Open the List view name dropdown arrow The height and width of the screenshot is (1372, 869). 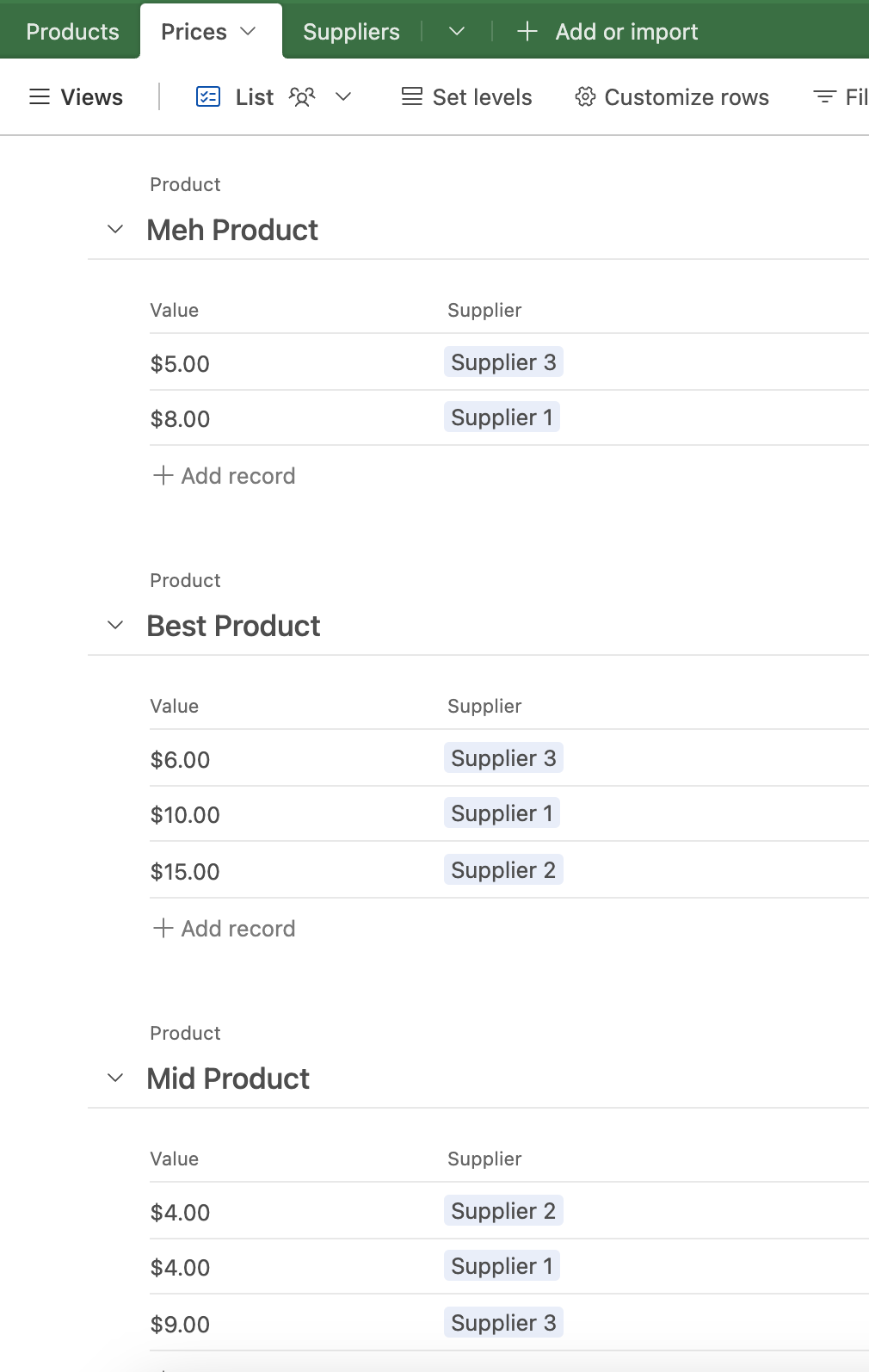(x=343, y=96)
